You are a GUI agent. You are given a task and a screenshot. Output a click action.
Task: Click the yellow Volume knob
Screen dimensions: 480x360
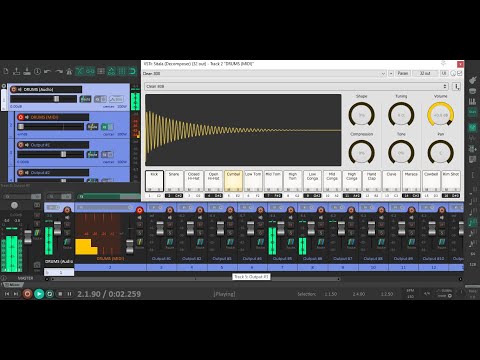441,115
